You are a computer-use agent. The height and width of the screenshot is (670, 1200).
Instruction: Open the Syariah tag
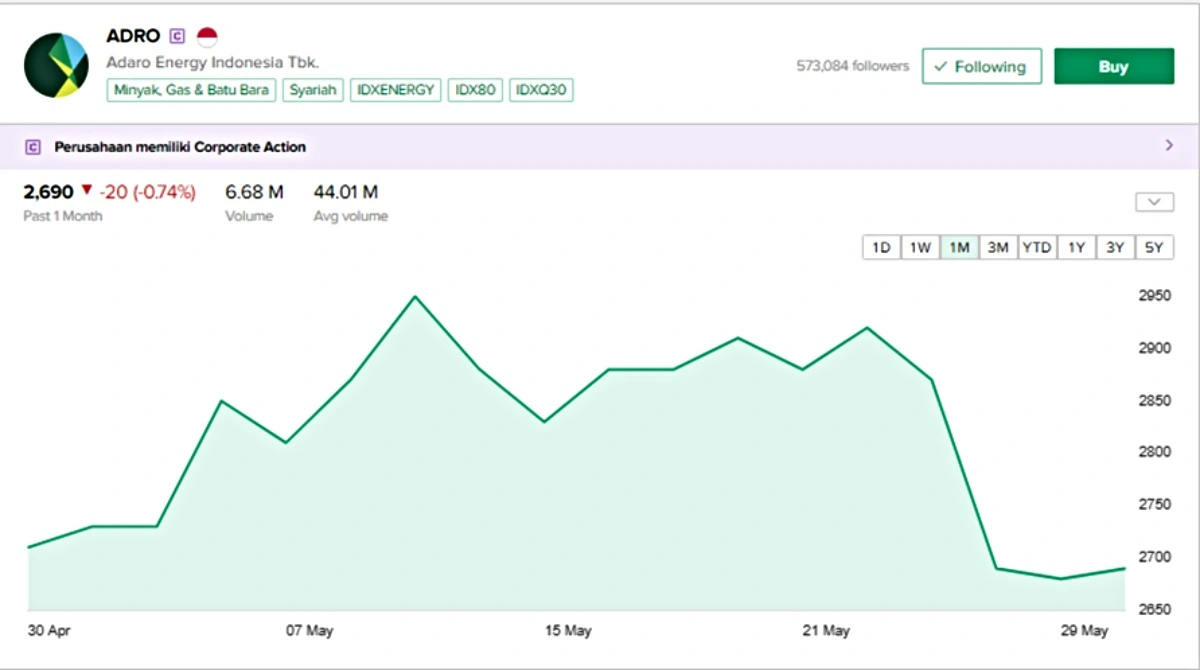pyautogui.click(x=313, y=90)
